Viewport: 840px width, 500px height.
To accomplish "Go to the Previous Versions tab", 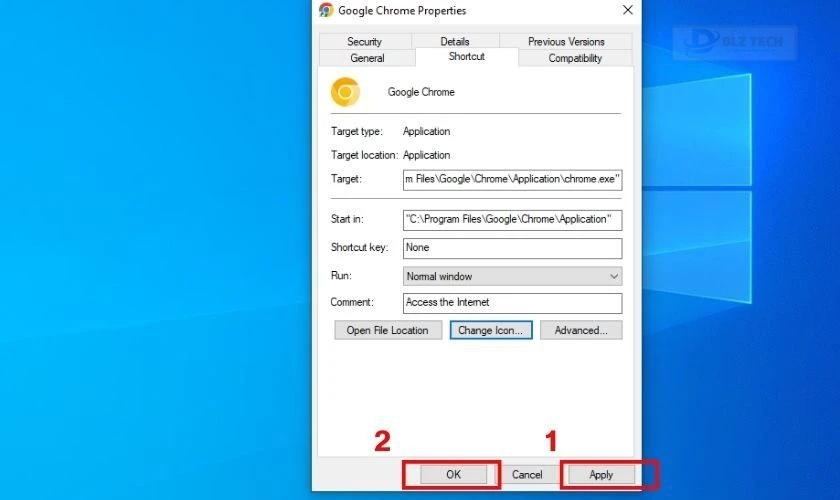I will (566, 41).
